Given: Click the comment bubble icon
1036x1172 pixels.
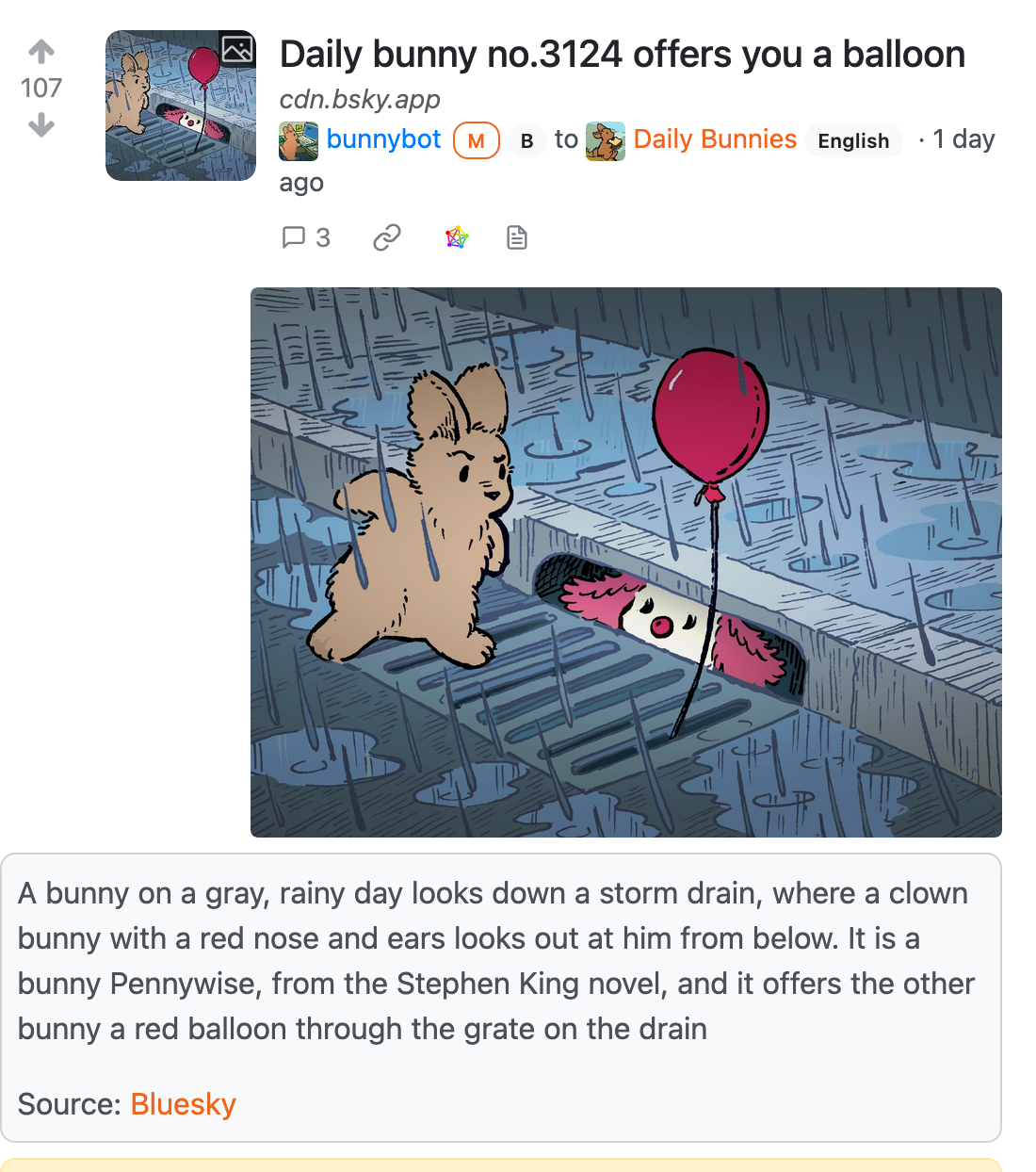Looking at the screenshot, I should (x=295, y=237).
